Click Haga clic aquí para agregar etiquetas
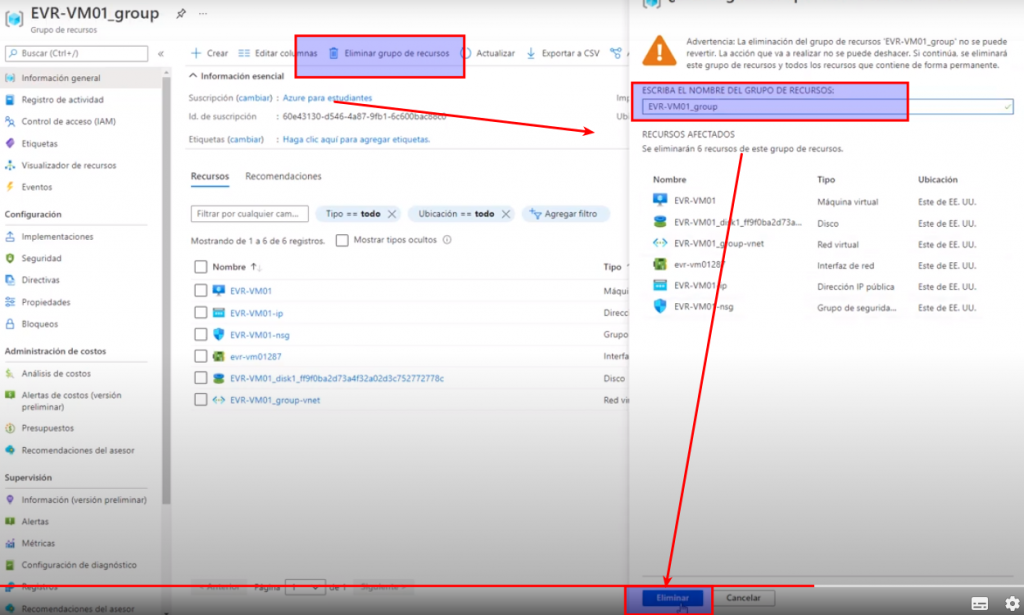The width and height of the screenshot is (1024, 615). pyautogui.click(x=356, y=139)
